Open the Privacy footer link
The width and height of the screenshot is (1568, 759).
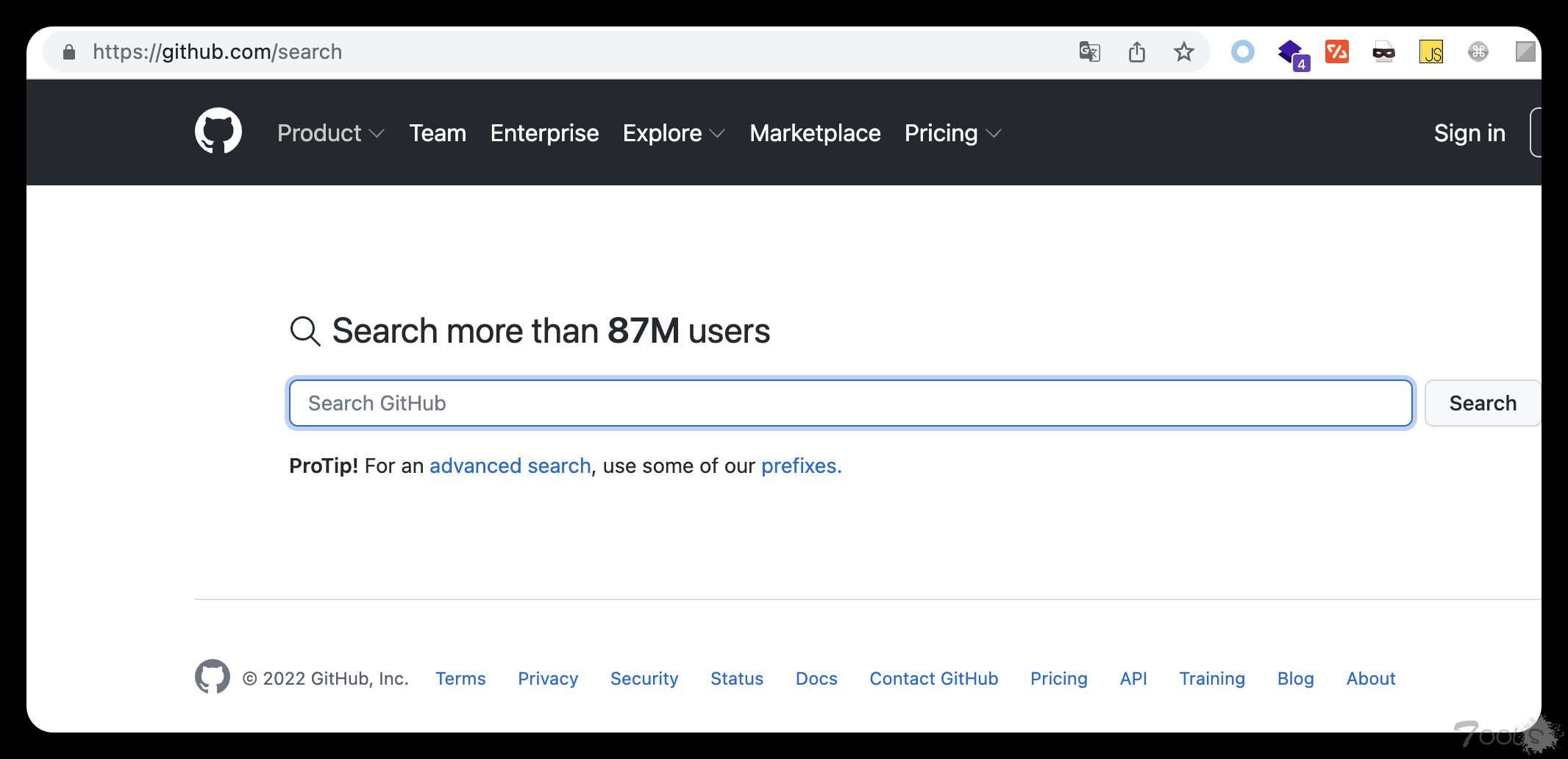[x=548, y=678]
